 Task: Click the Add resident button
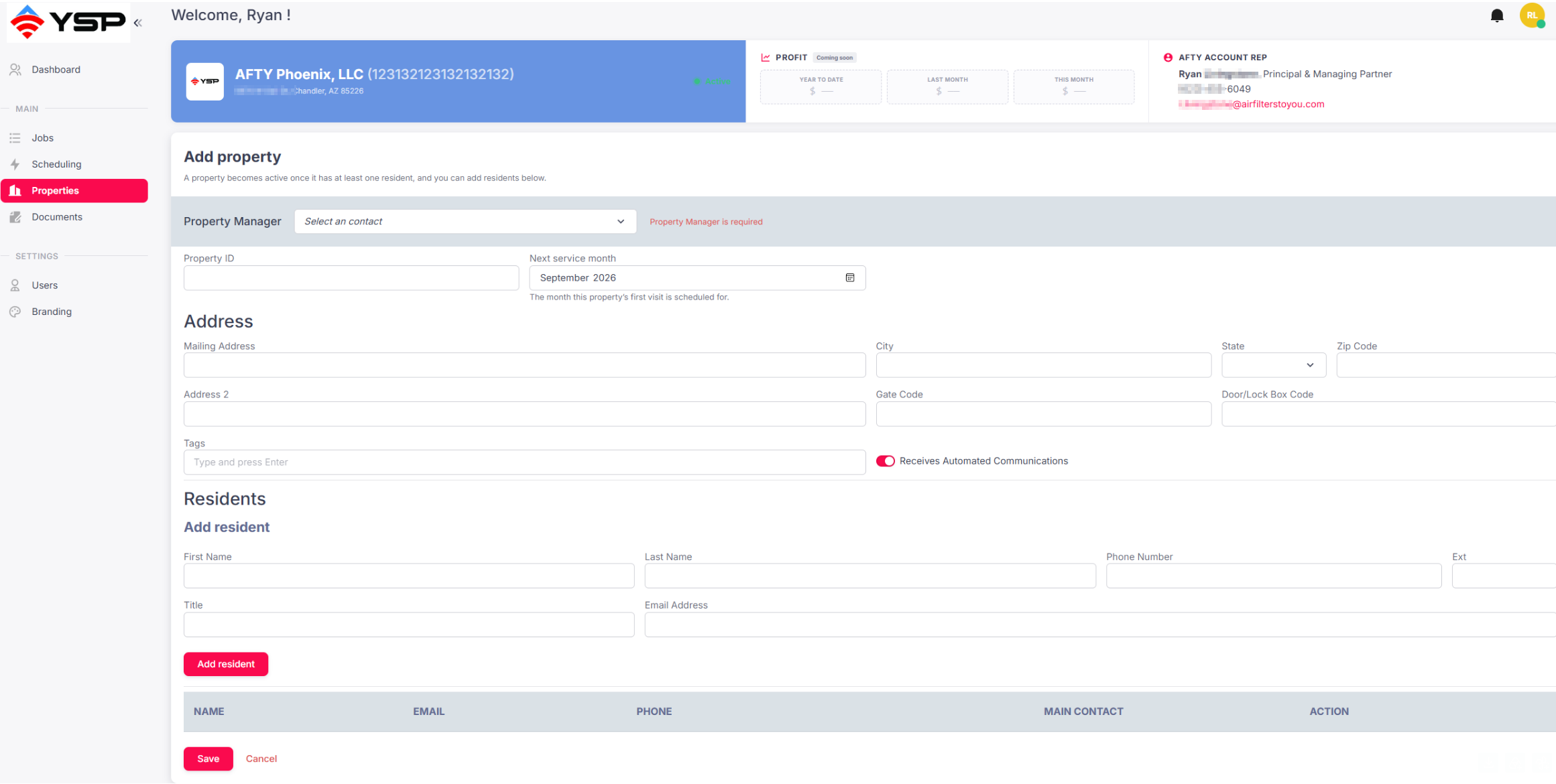click(x=226, y=664)
